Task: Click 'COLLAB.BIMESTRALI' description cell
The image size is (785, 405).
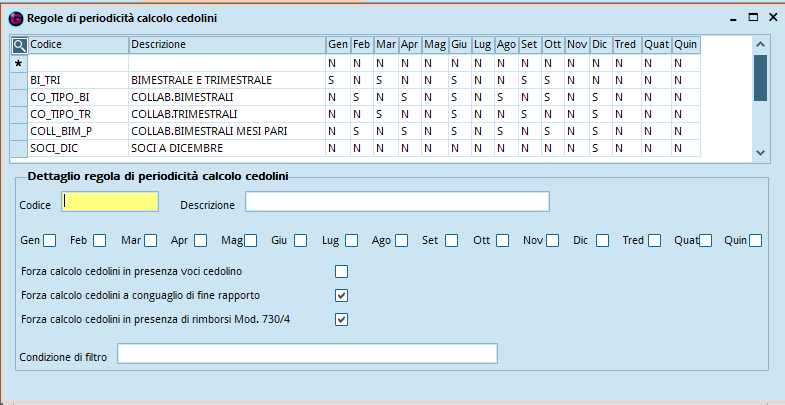Action: [x=227, y=97]
